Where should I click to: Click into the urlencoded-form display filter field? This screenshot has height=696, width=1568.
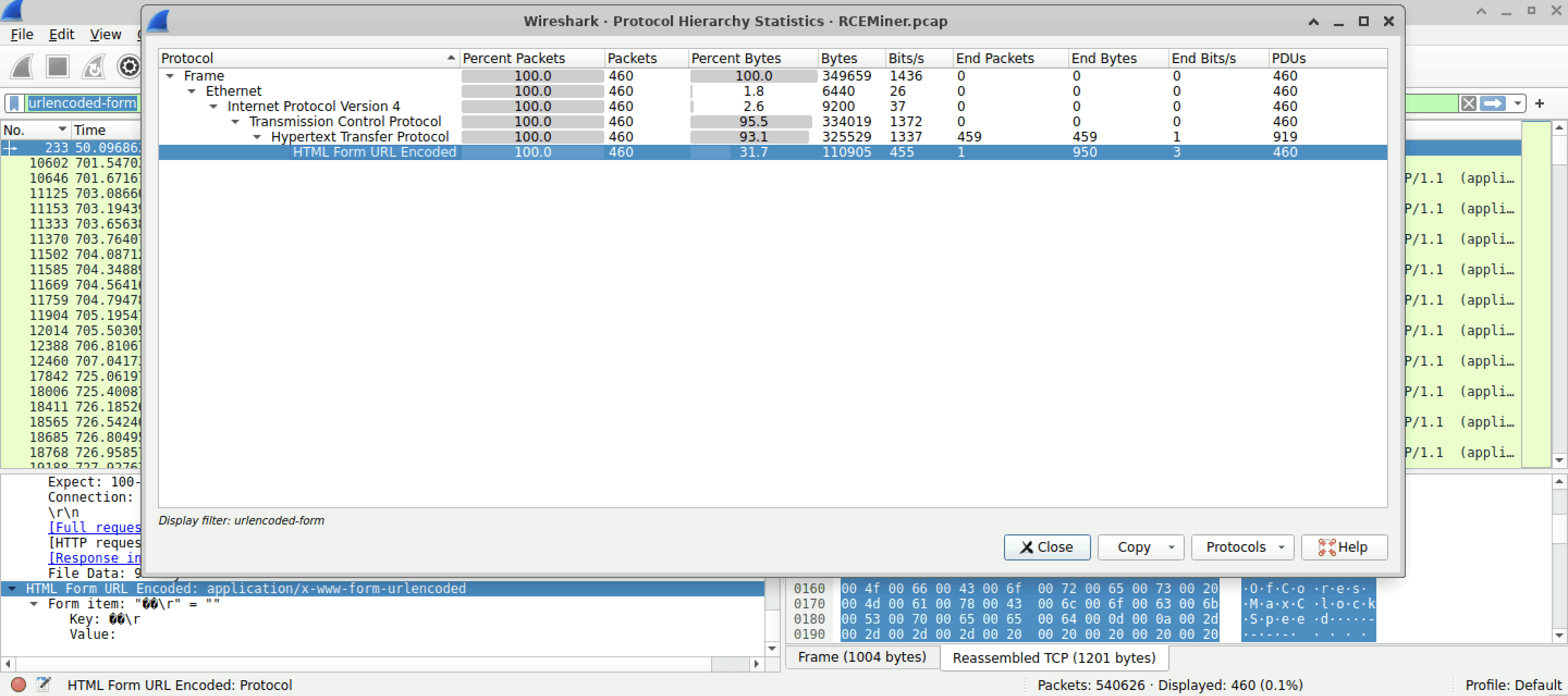click(82, 103)
